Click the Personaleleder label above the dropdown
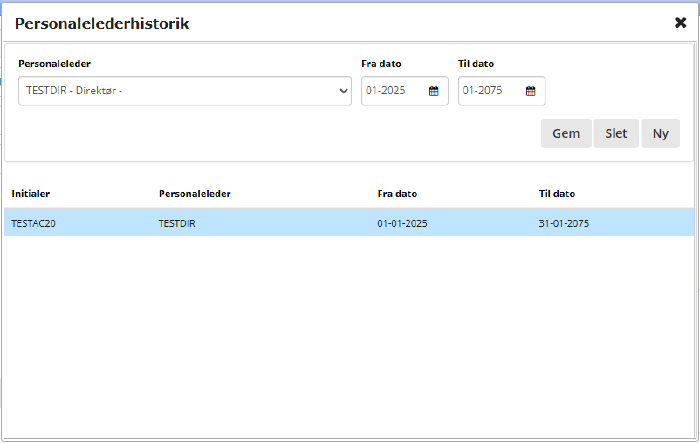 (54, 64)
